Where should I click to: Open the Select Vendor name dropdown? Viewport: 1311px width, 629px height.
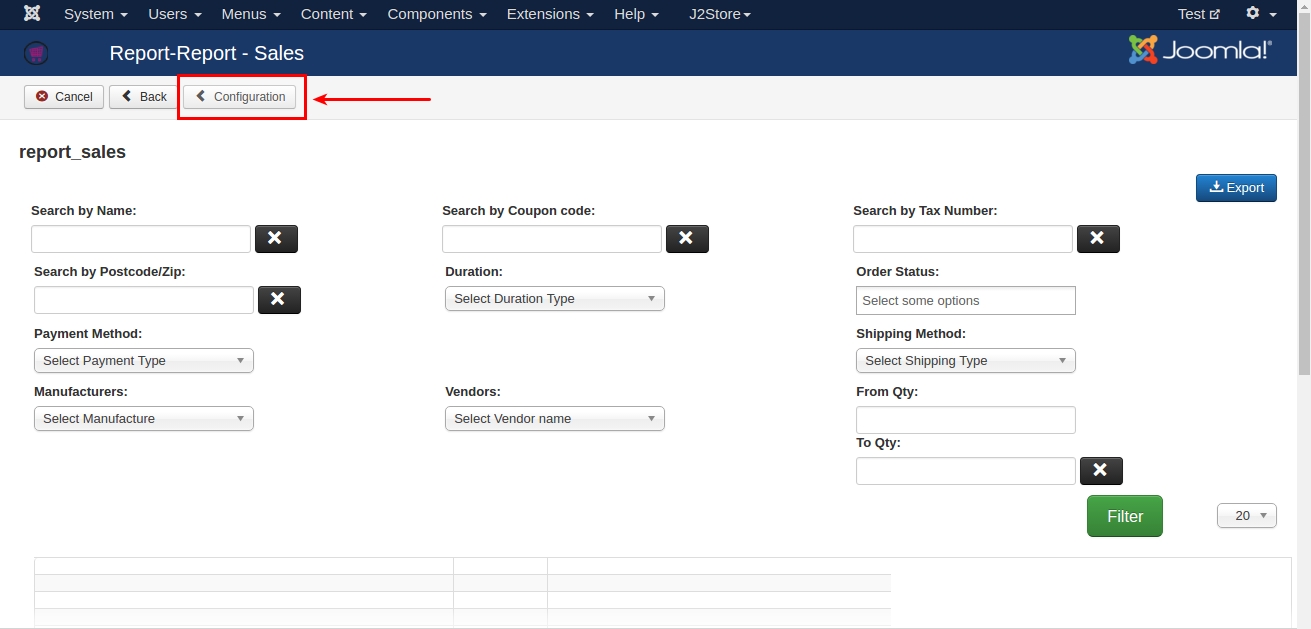pyautogui.click(x=554, y=419)
